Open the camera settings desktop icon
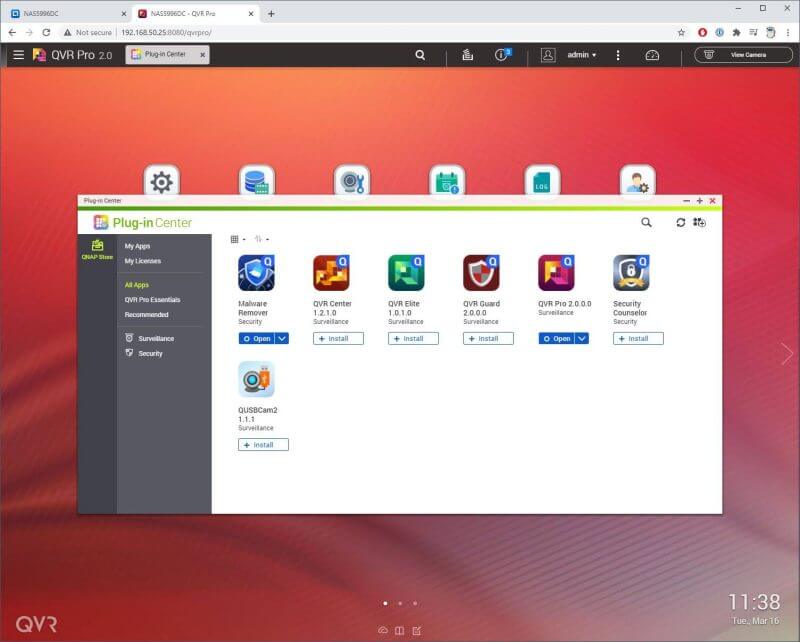800x642 pixels. pyautogui.click(x=352, y=181)
